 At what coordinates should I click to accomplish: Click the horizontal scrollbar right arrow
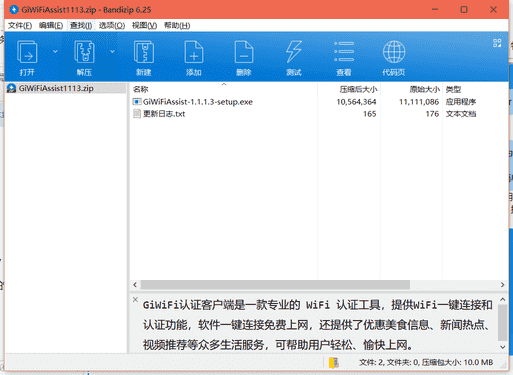tap(502, 285)
